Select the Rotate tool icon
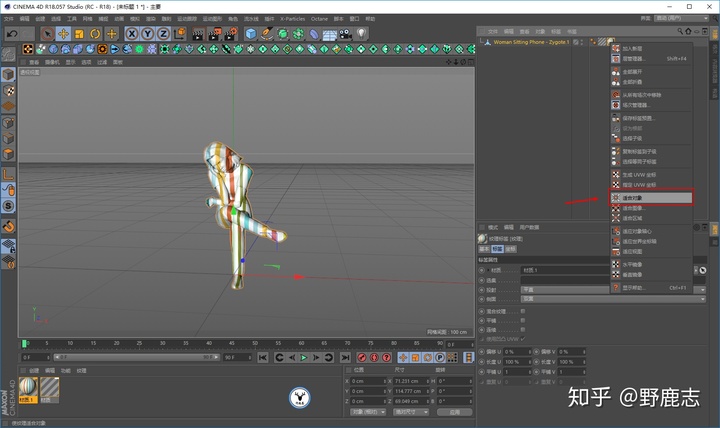Screen dimensions: 720x428 click(95, 34)
